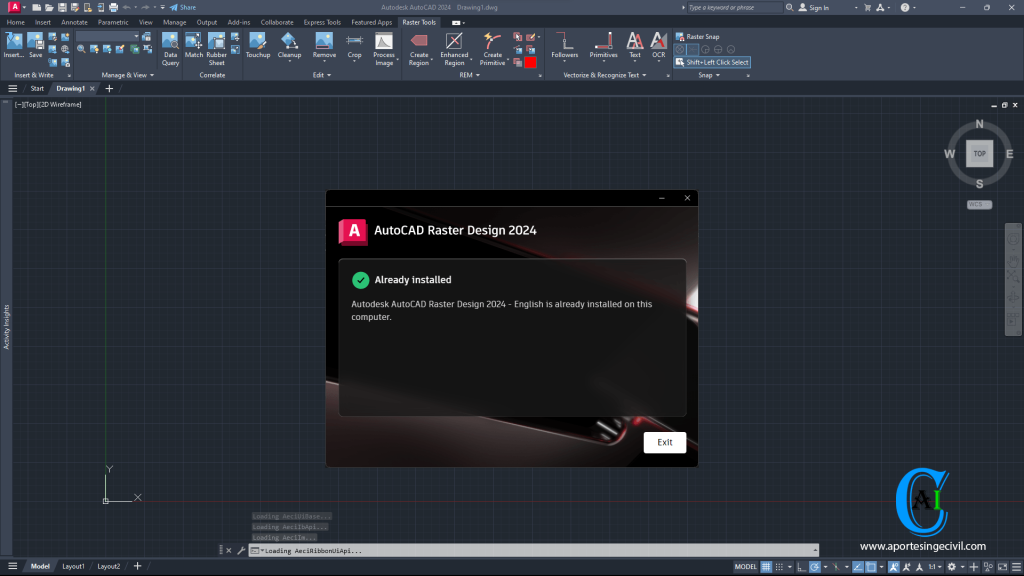Click the Process Image icon

[383, 42]
